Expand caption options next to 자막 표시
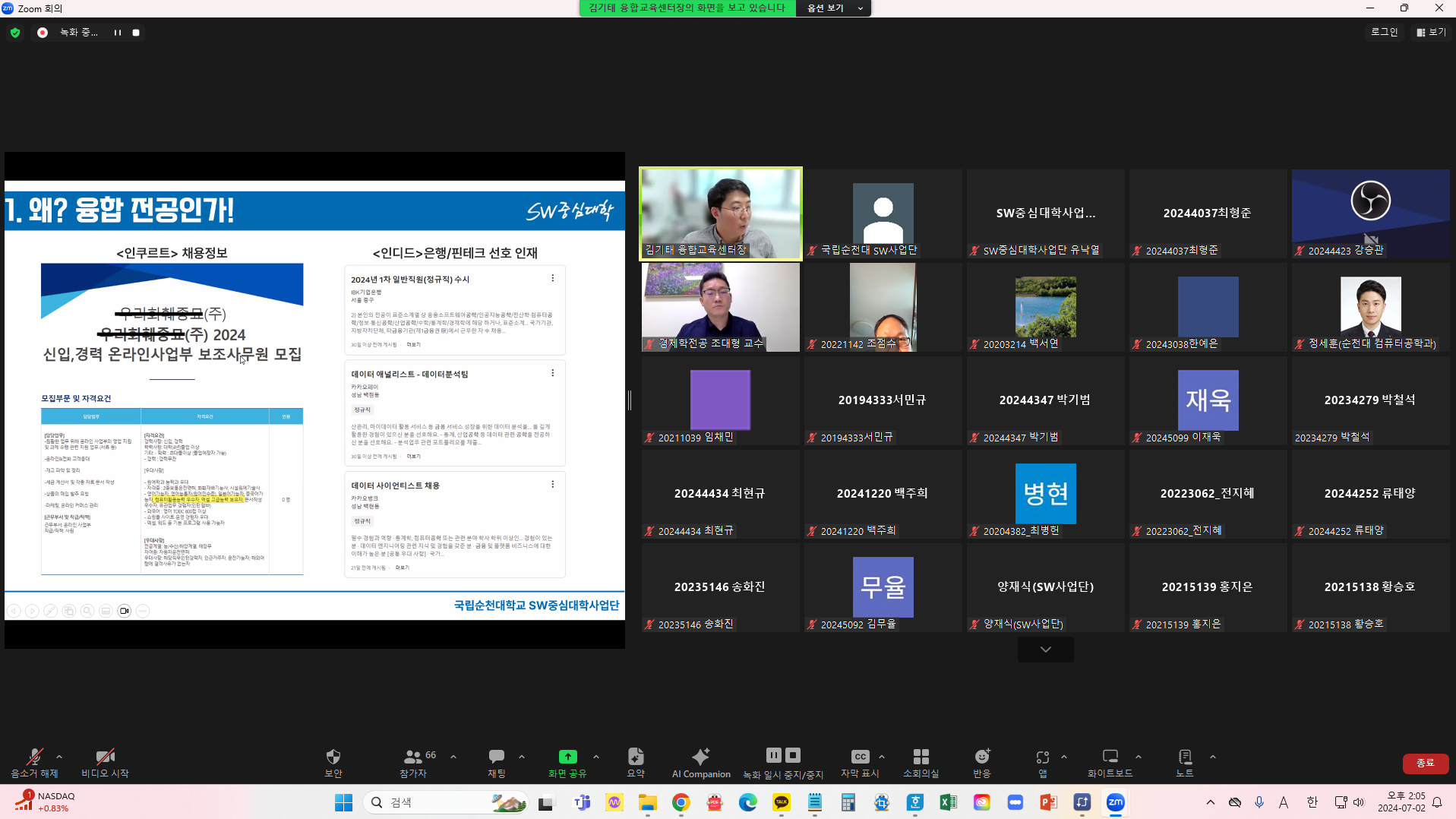Viewport: 1456px width, 819px height. coord(882,757)
